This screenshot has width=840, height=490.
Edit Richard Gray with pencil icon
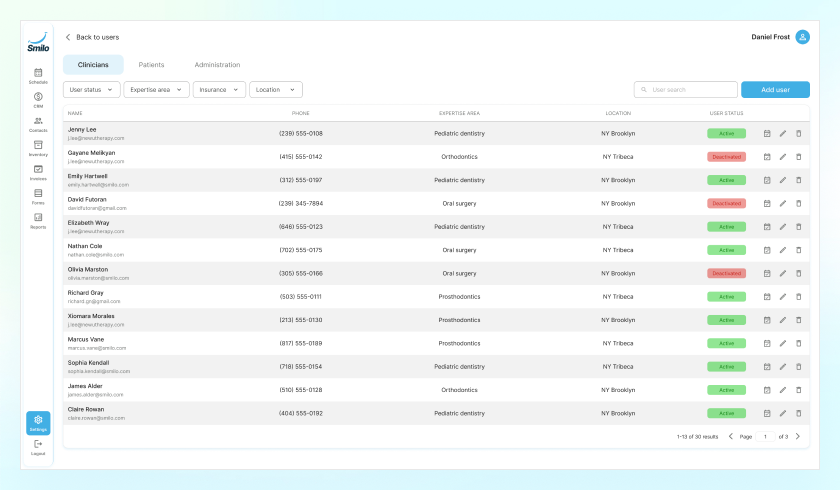783,297
